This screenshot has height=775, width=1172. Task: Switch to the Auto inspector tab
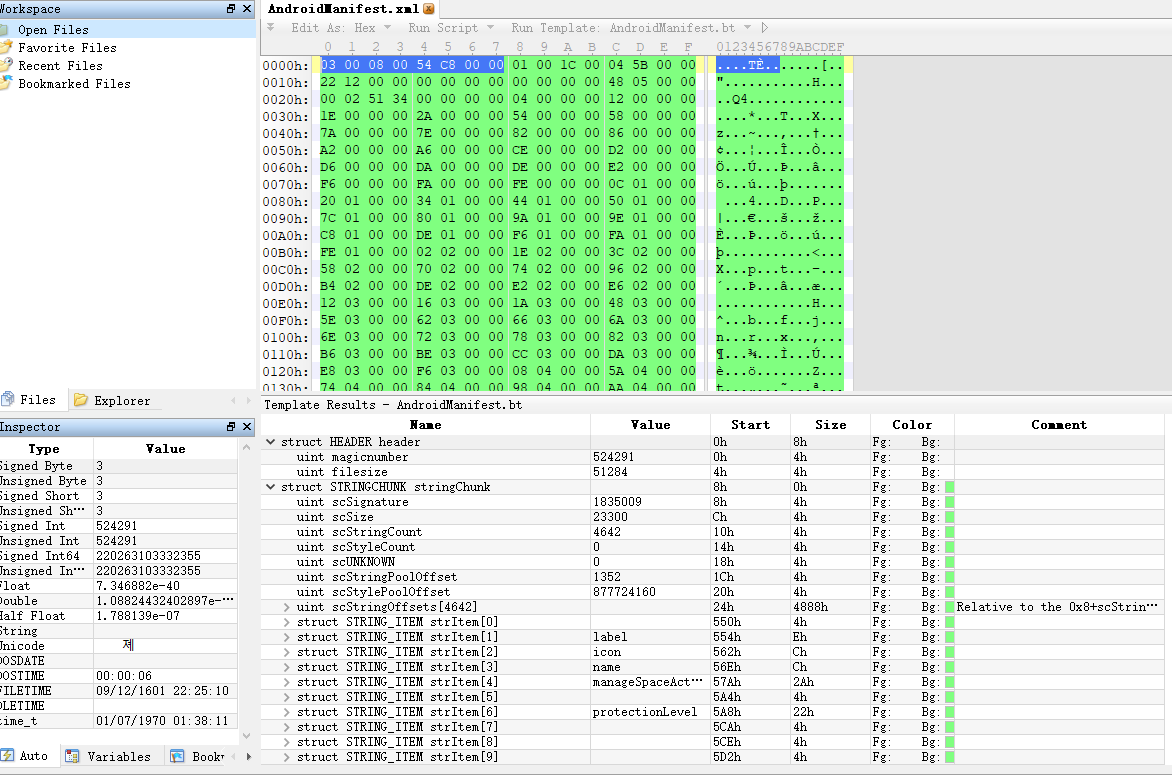(26, 756)
